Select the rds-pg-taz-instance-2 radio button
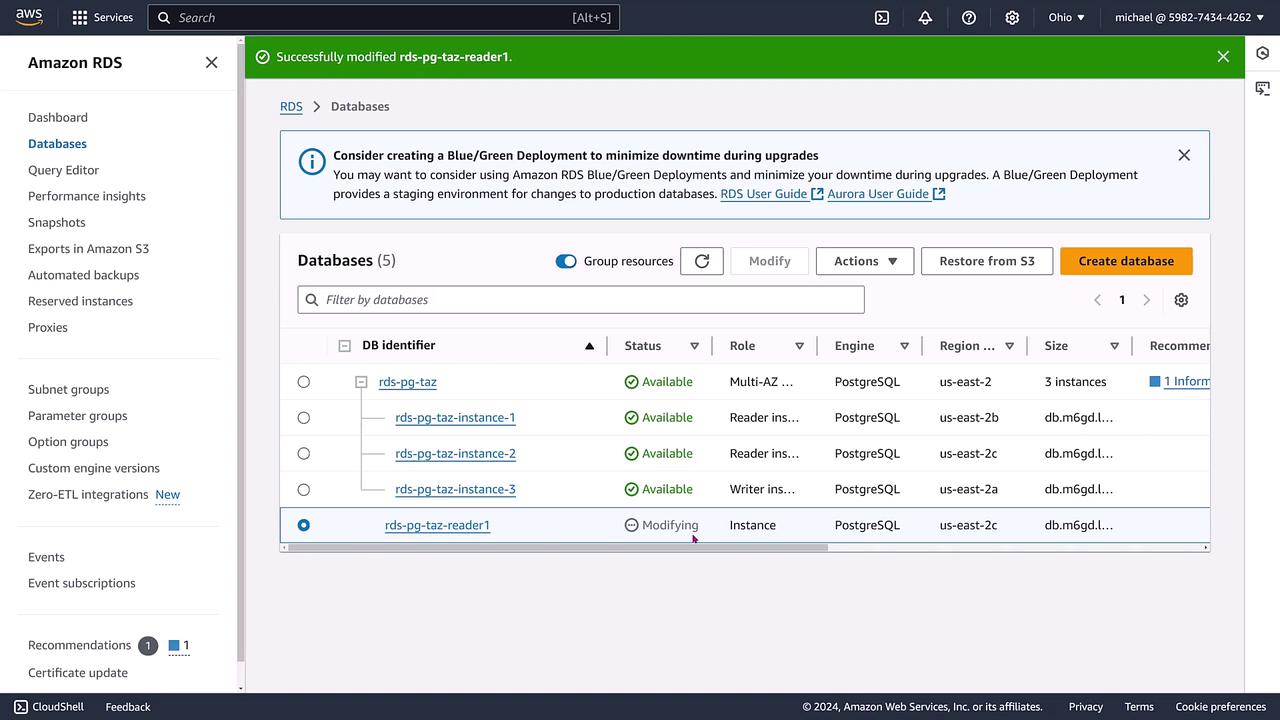The width and height of the screenshot is (1280, 720). tap(304, 454)
